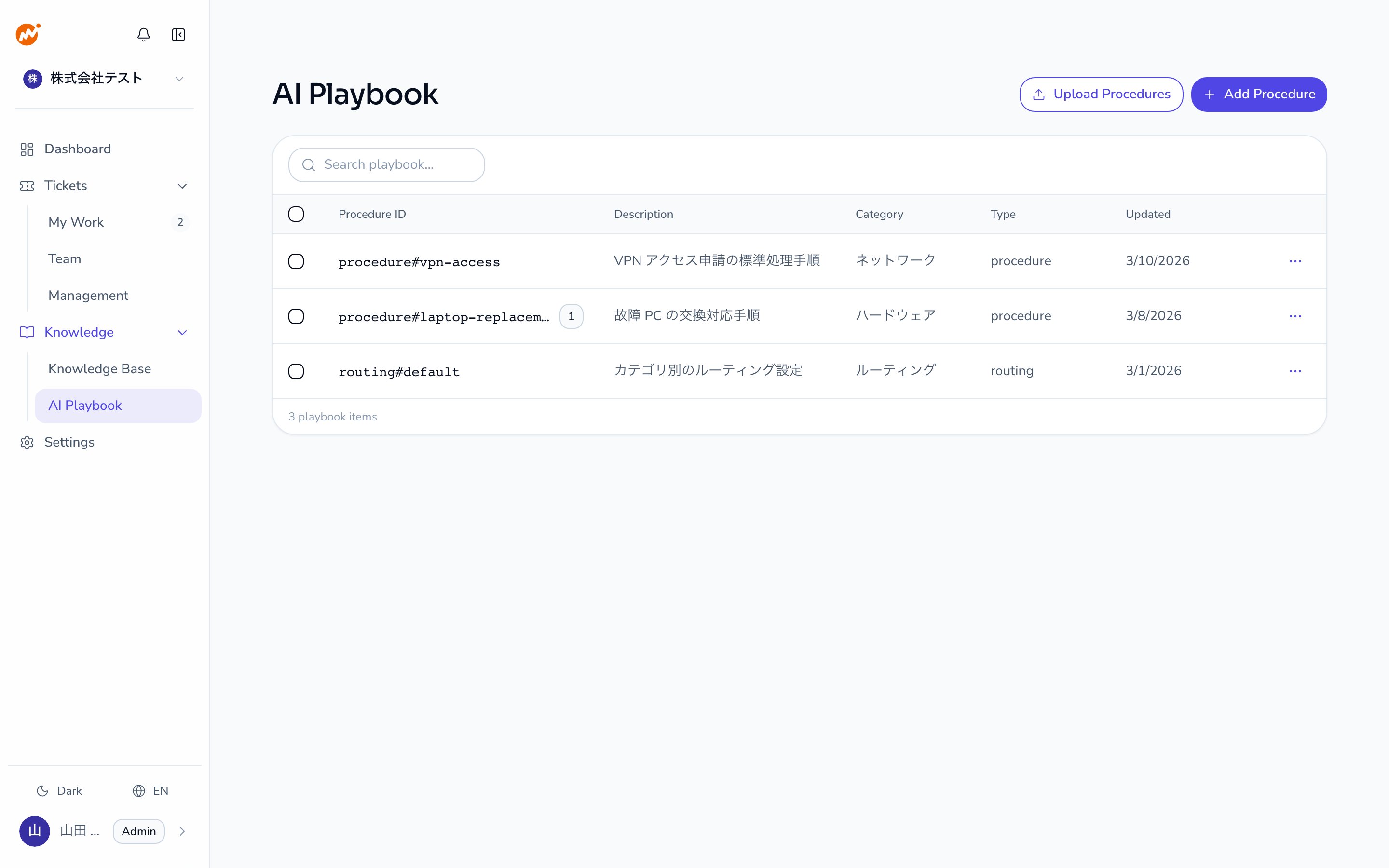Click category ネットワーク cell

pyautogui.click(x=896, y=260)
